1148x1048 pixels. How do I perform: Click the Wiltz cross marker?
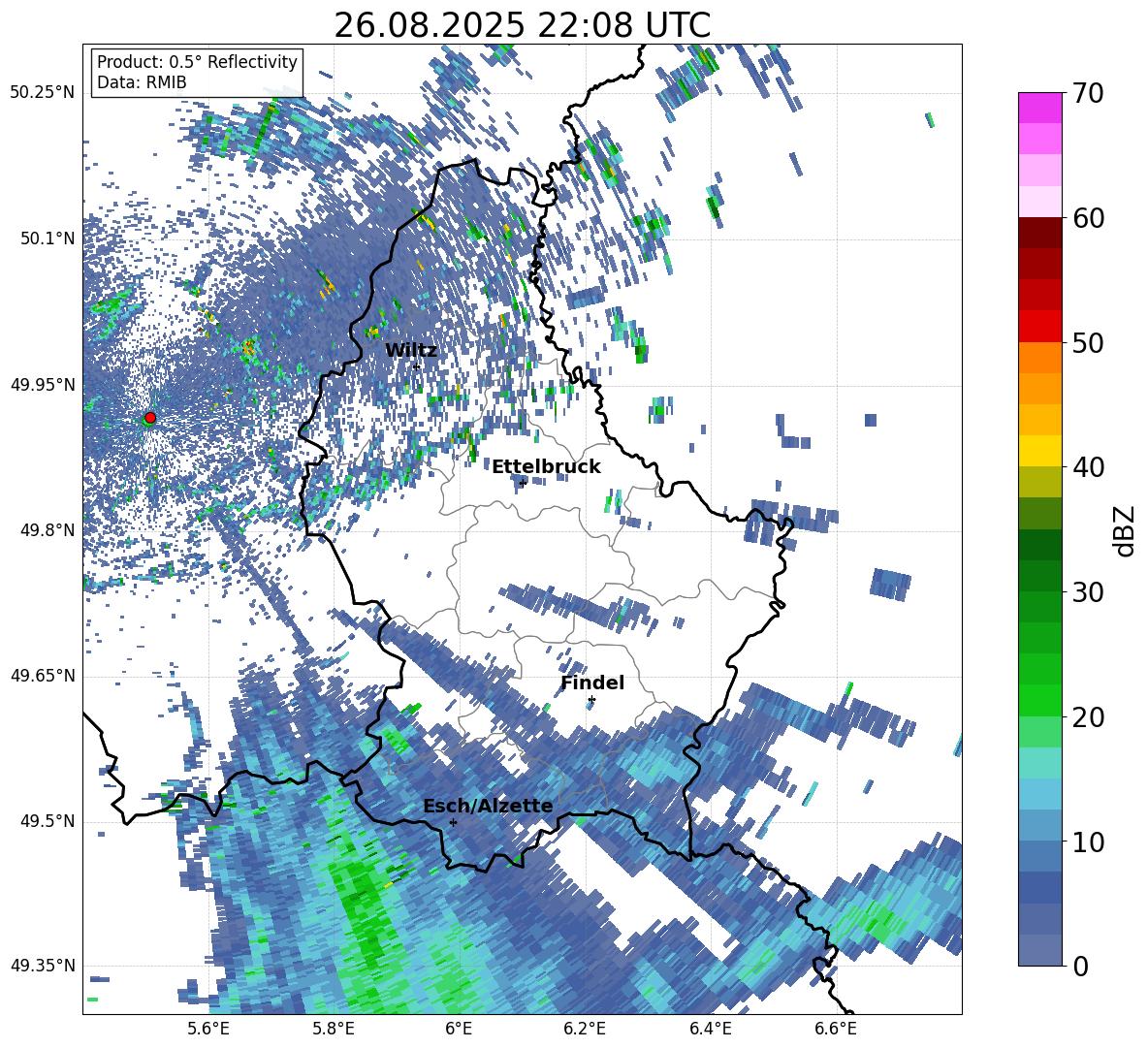tap(417, 366)
